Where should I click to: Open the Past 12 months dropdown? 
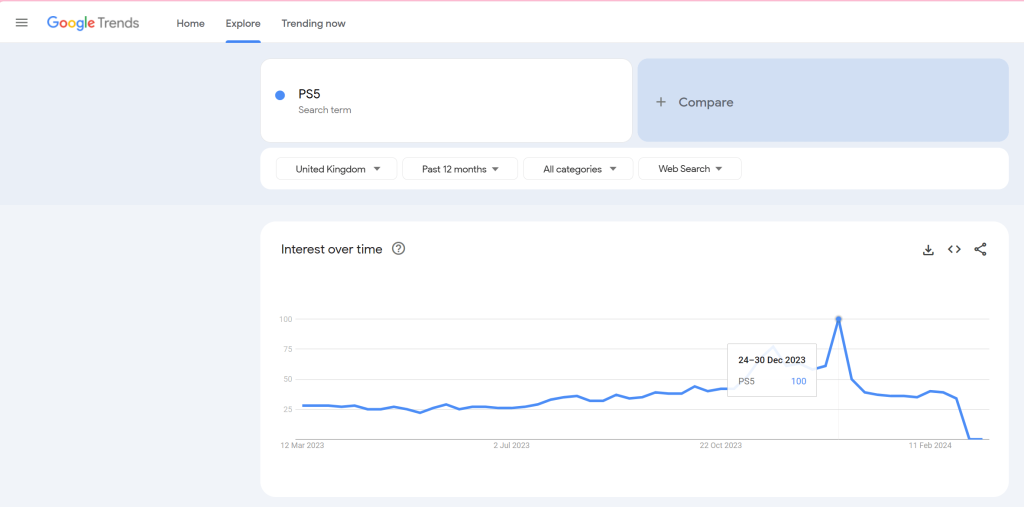[460, 169]
